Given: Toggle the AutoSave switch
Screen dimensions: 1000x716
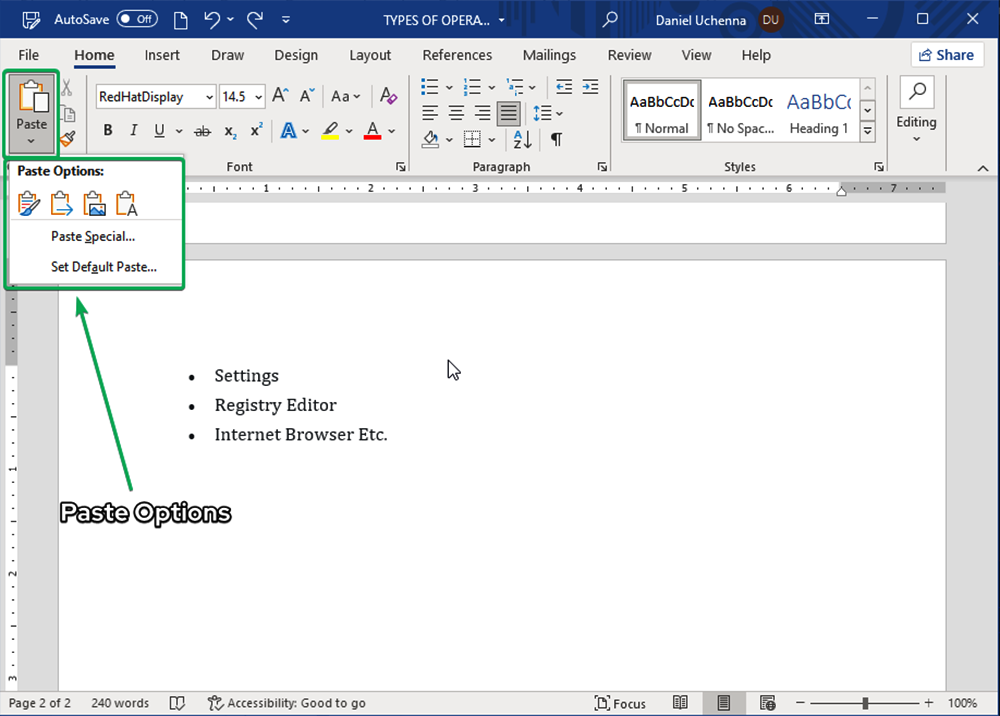Looking at the screenshot, I should tap(137, 19).
